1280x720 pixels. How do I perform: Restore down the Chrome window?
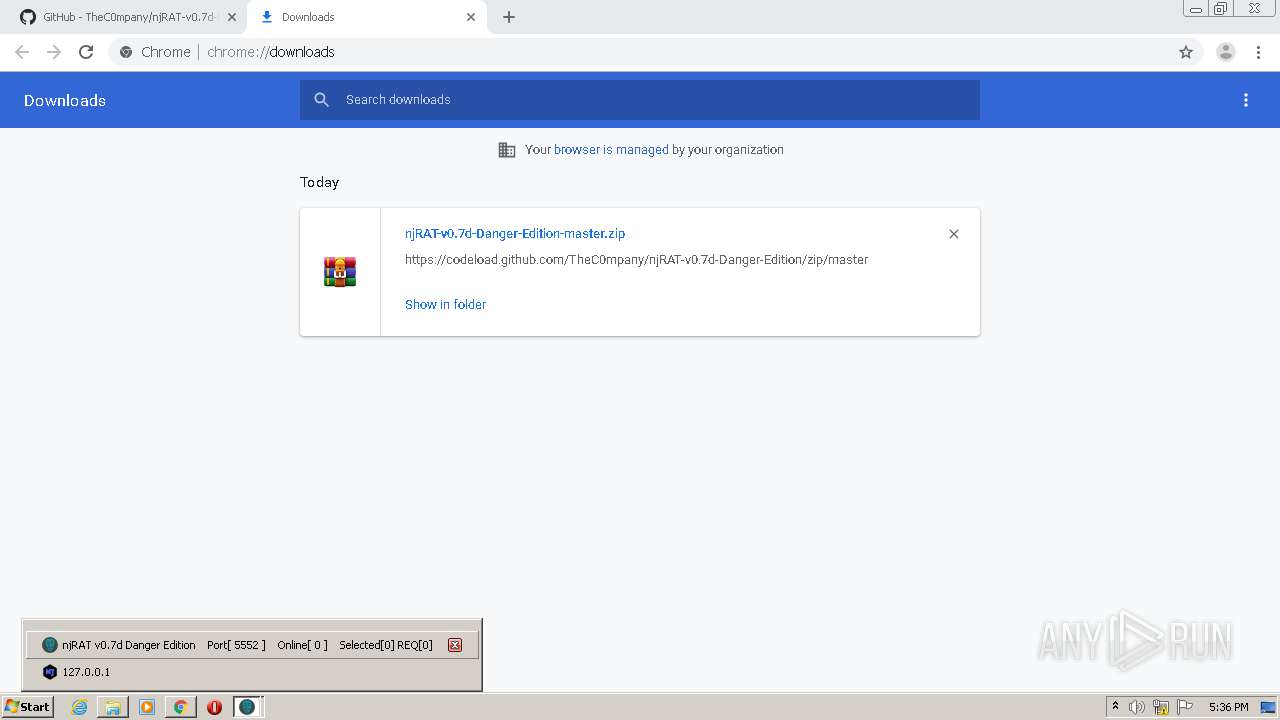click(1221, 9)
